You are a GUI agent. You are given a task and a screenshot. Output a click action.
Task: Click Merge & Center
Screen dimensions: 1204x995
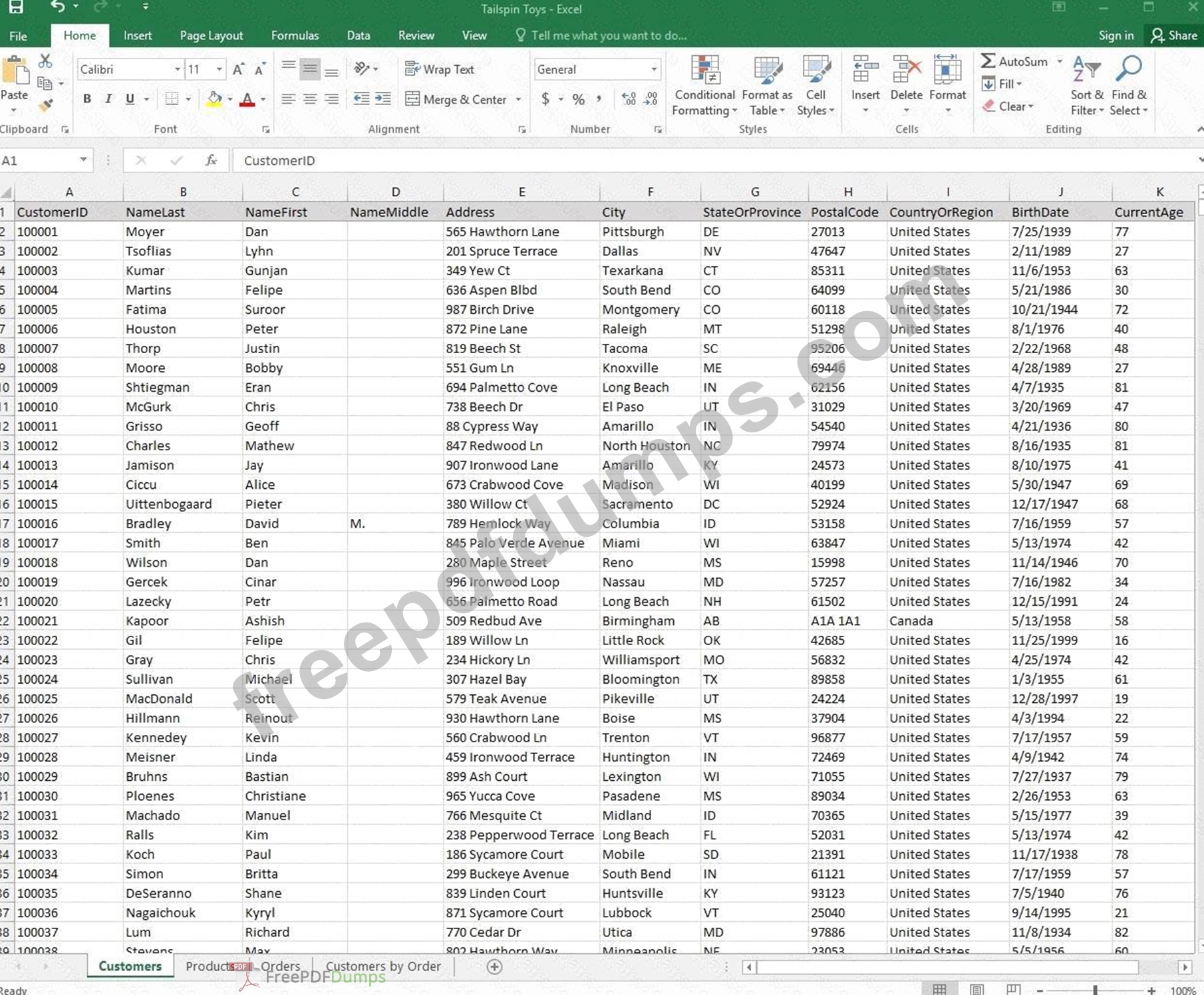pyautogui.click(x=456, y=99)
